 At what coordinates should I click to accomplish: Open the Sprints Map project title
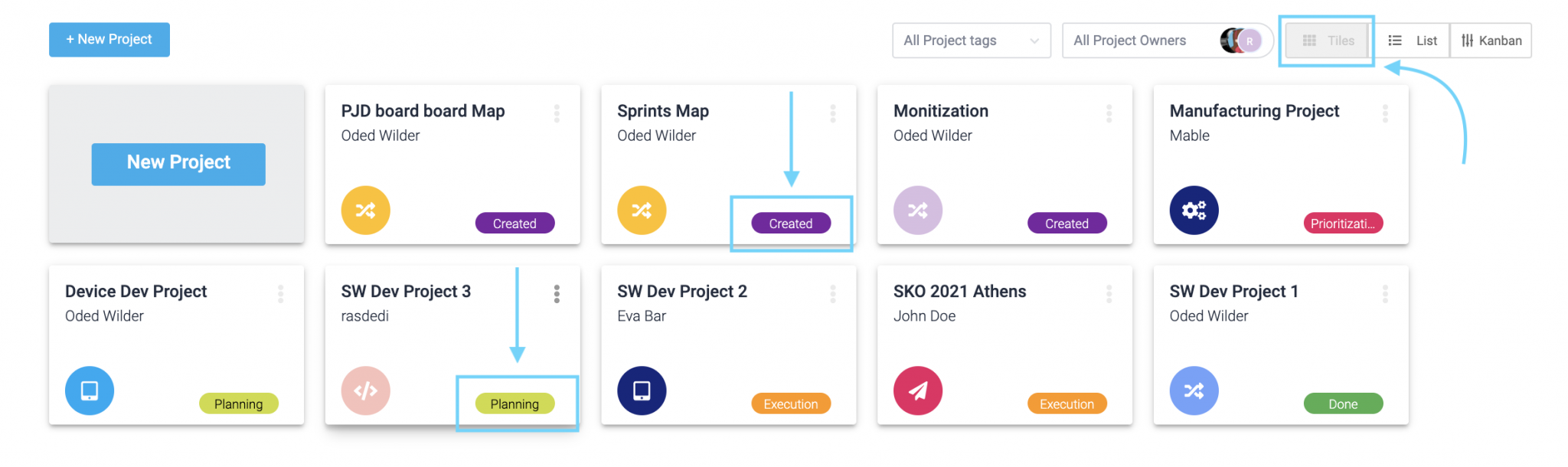tap(663, 111)
